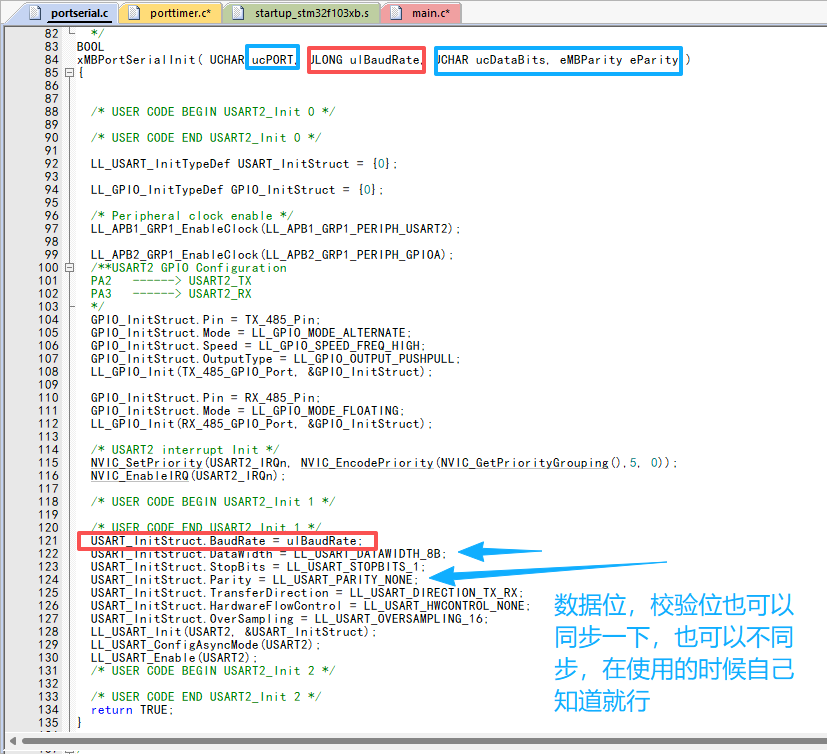Click the ulBaudRate parameter on line 84

point(386,60)
